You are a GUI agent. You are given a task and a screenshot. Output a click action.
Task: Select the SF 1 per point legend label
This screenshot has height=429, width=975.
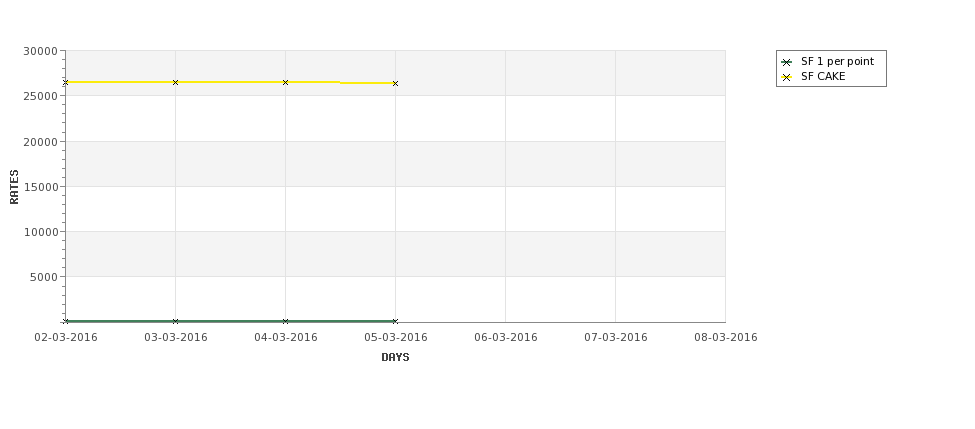[x=837, y=62]
